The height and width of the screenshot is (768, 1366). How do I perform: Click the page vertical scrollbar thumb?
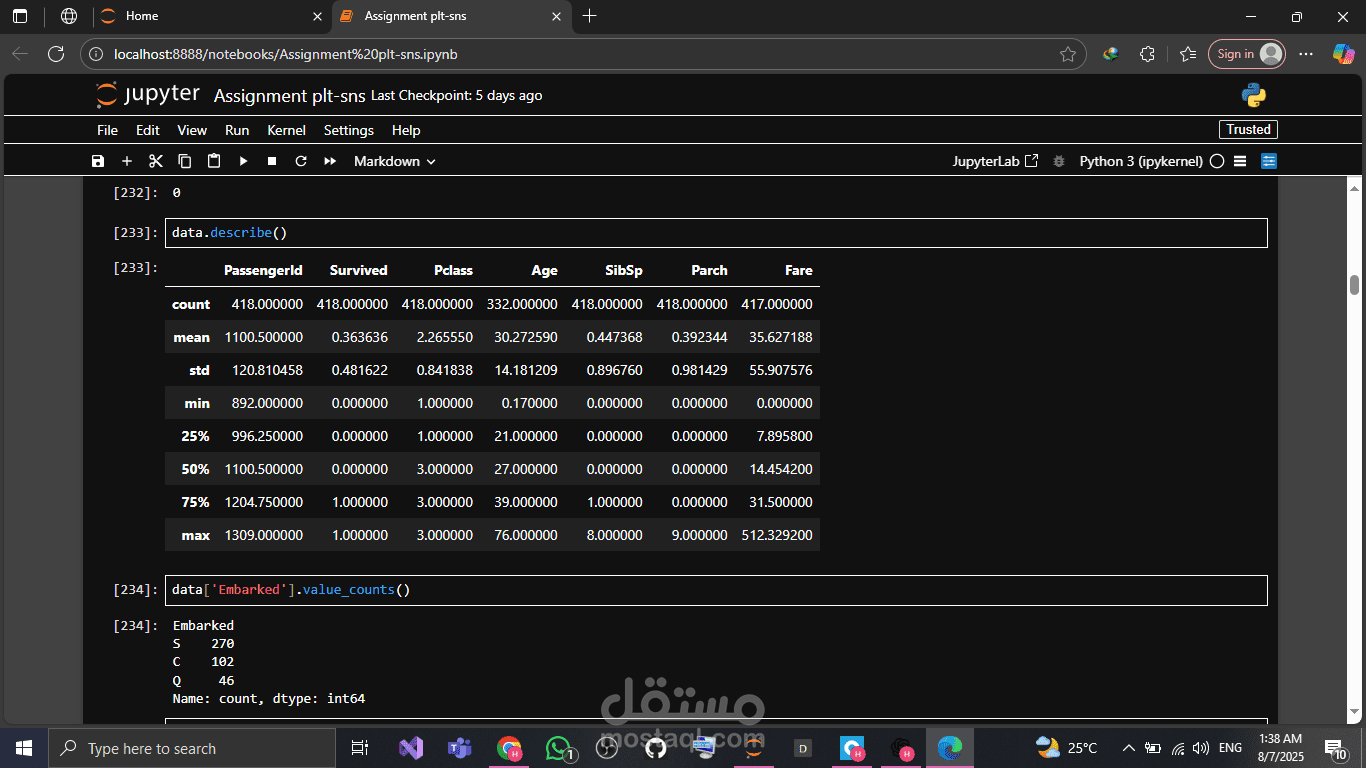pyautogui.click(x=1355, y=285)
